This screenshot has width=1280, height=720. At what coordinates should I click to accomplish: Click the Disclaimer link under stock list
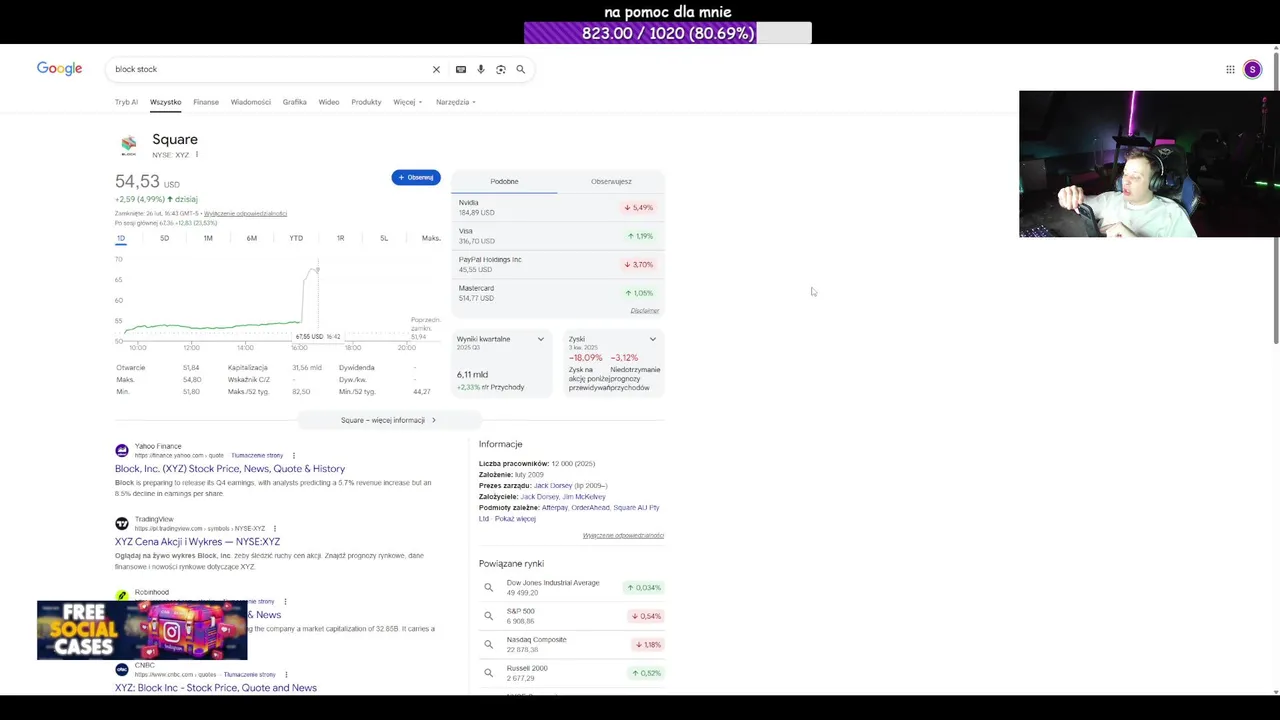[x=645, y=311]
